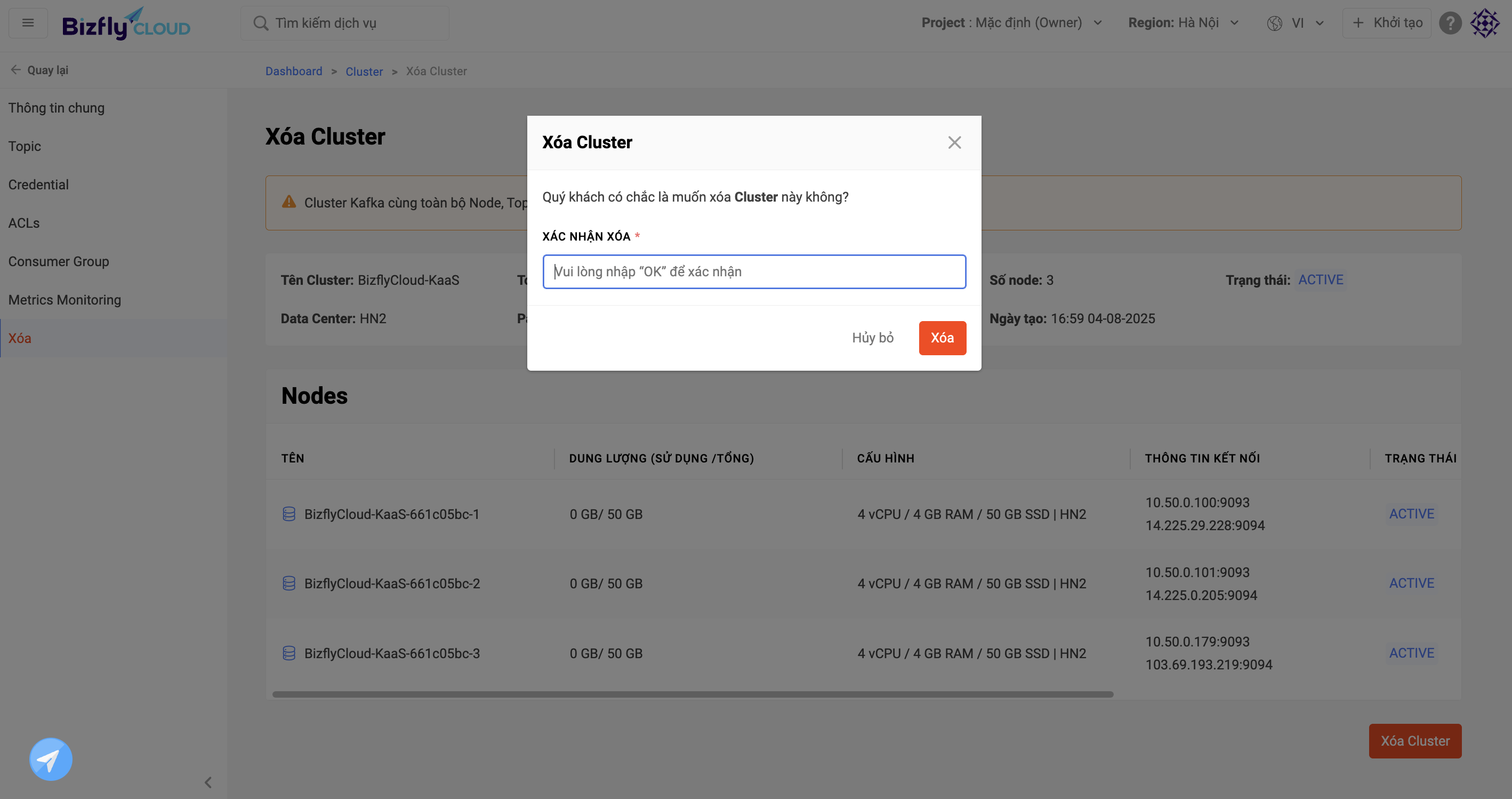Click the language globe icon
The height and width of the screenshot is (799, 1512).
[x=1274, y=23]
